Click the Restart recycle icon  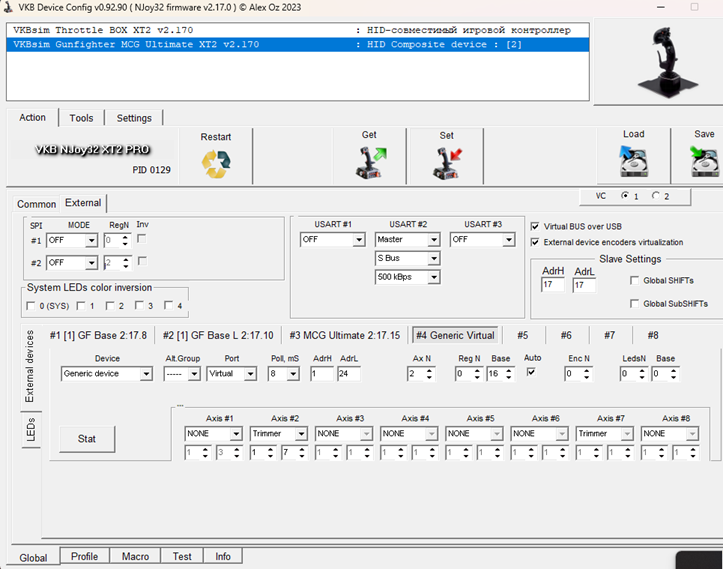(x=216, y=164)
